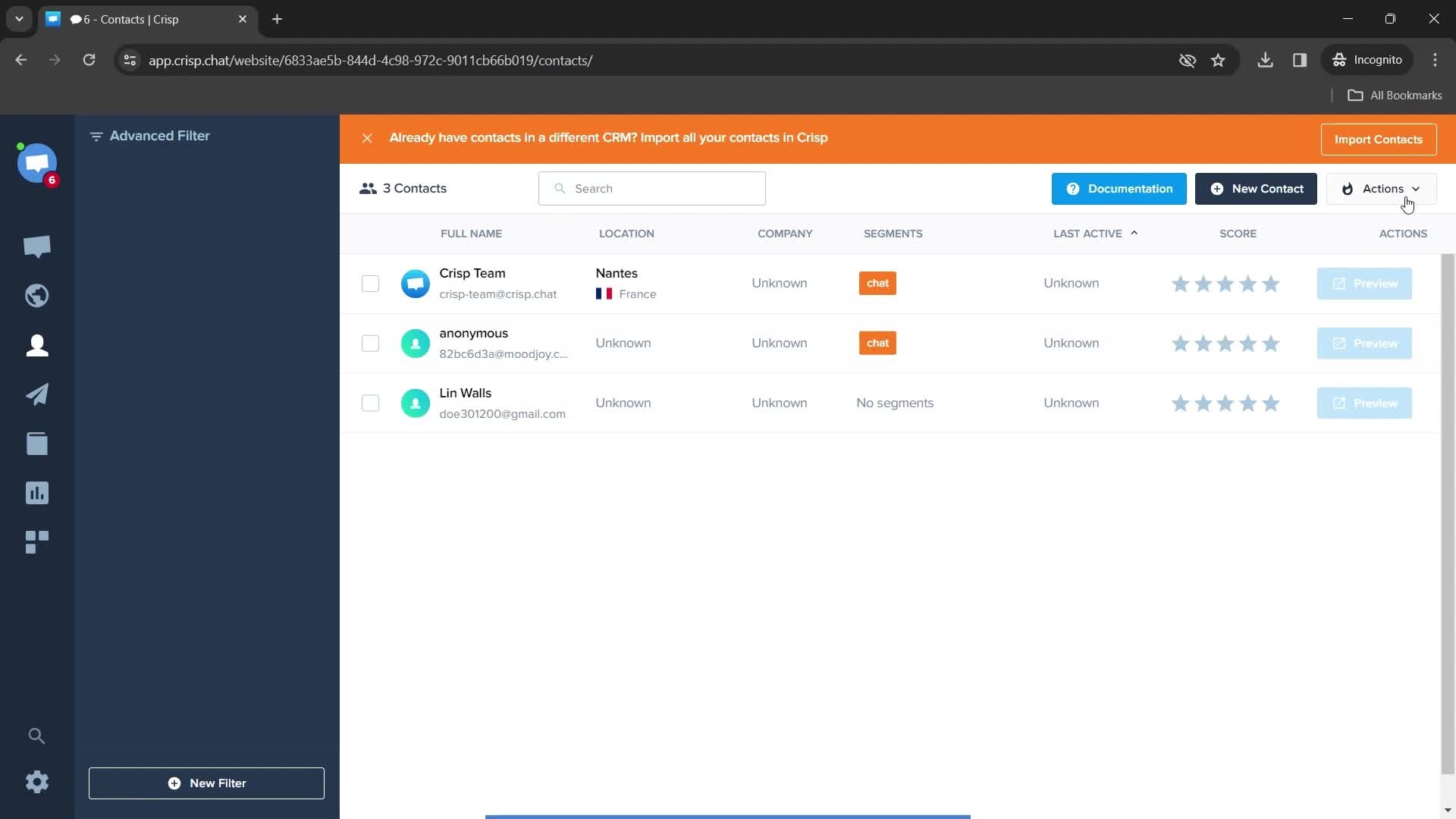The width and height of the screenshot is (1456, 819).
Task: Toggle checkbox for Crisp Team contact
Action: pyautogui.click(x=370, y=283)
